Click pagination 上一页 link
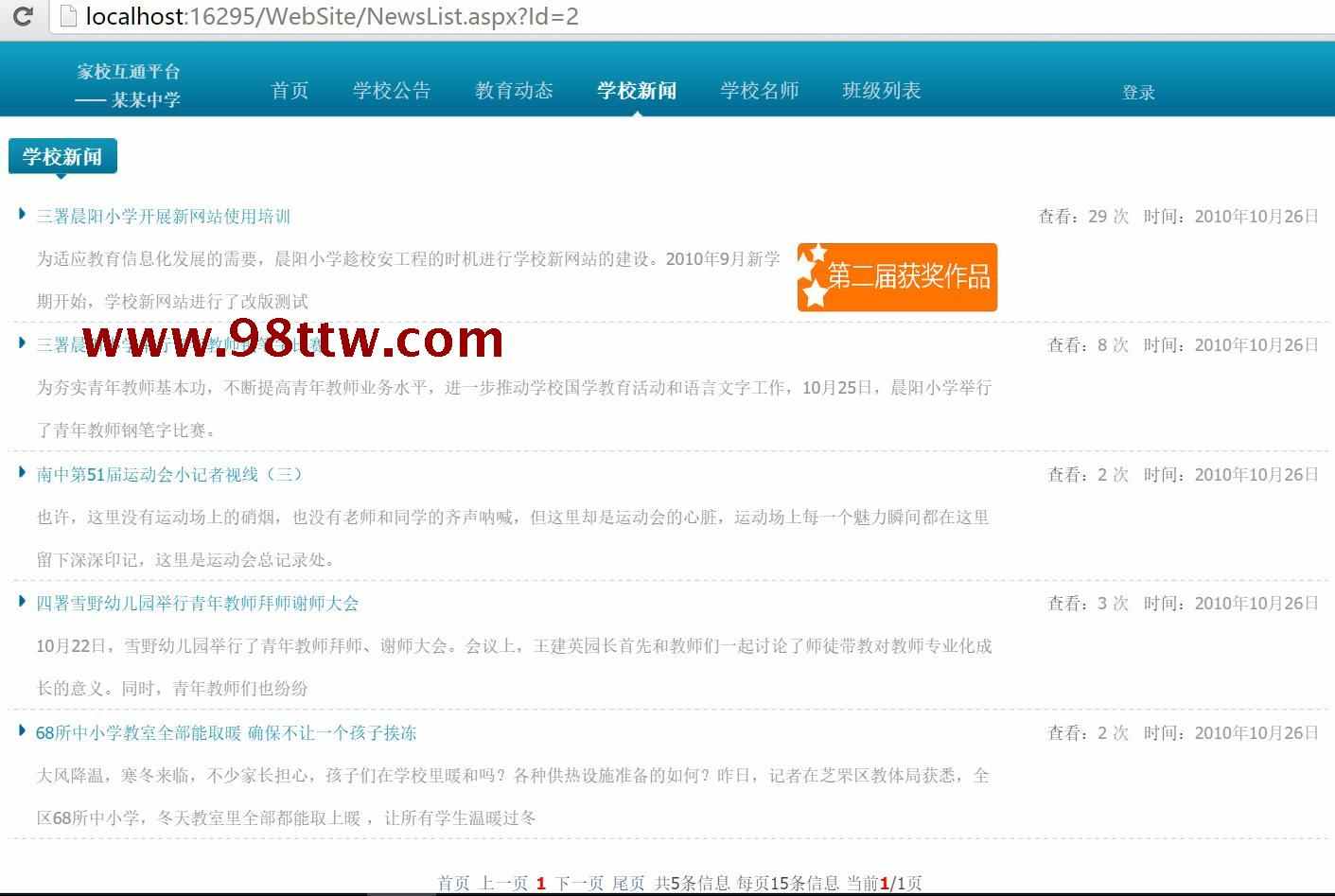 coord(503,883)
